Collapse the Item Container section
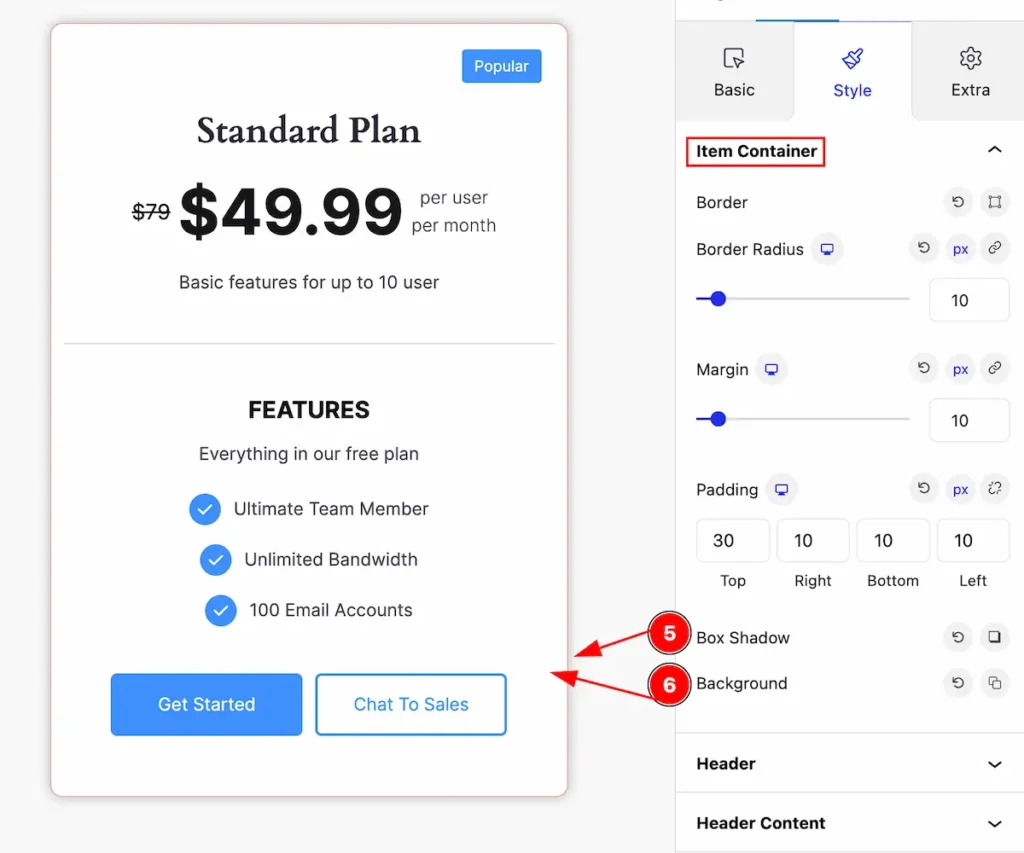The height and width of the screenshot is (853, 1024). [x=994, y=150]
